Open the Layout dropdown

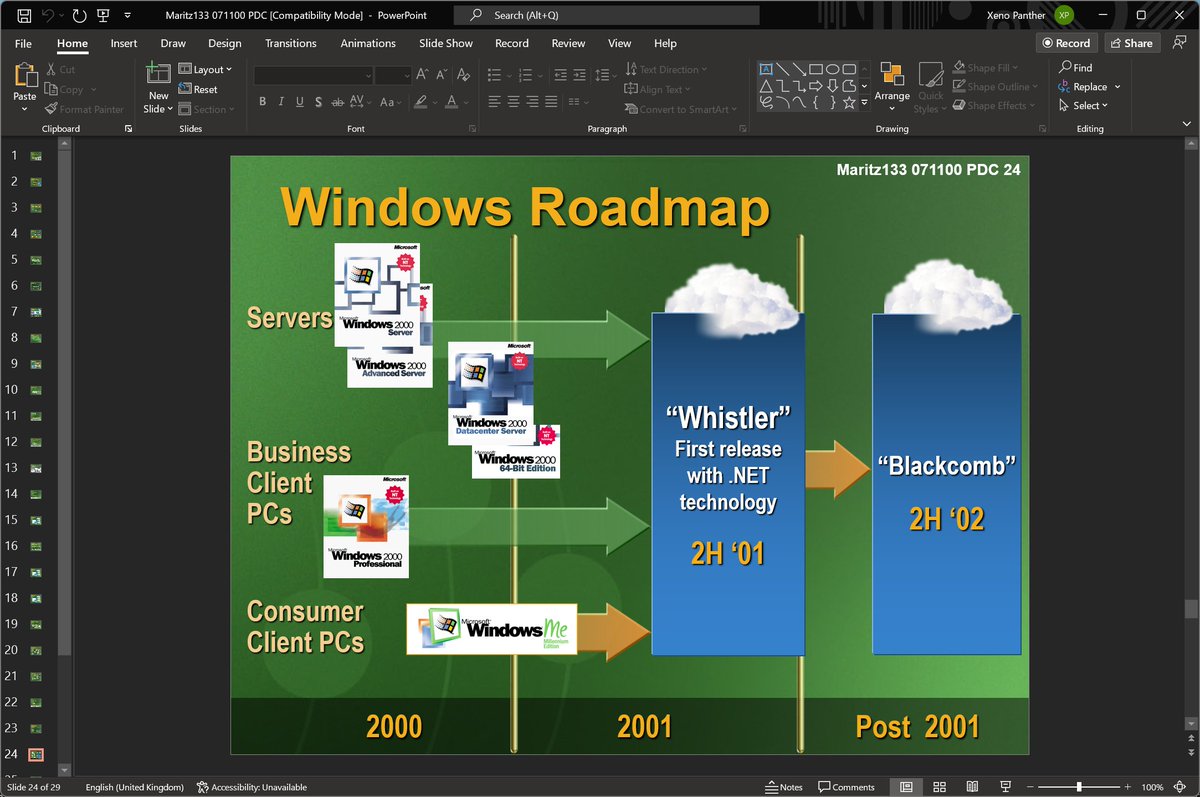click(x=205, y=69)
